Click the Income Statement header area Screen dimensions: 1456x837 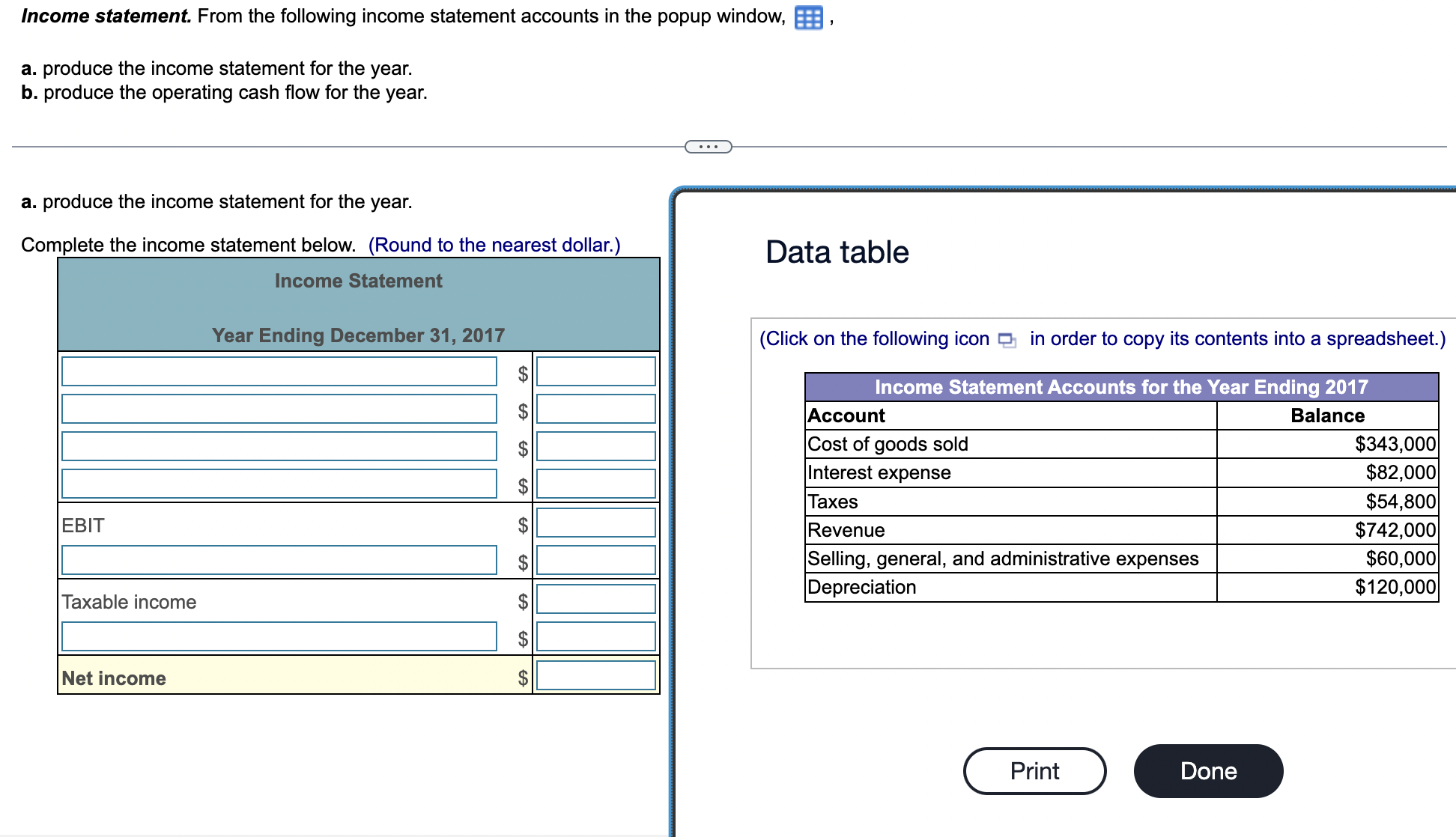click(x=358, y=281)
